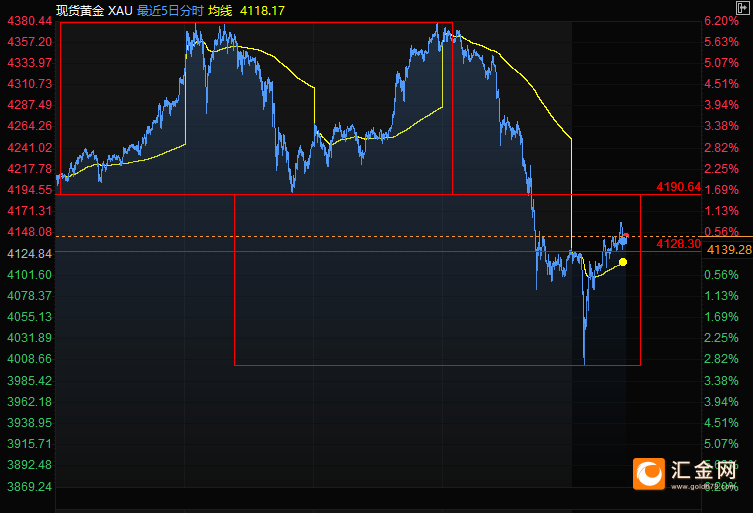Image resolution: width=753 pixels, height=513 pixels.
Task: Click the 4031.89 price axis label
Action: pyautogui.click(x=29, y=338)
